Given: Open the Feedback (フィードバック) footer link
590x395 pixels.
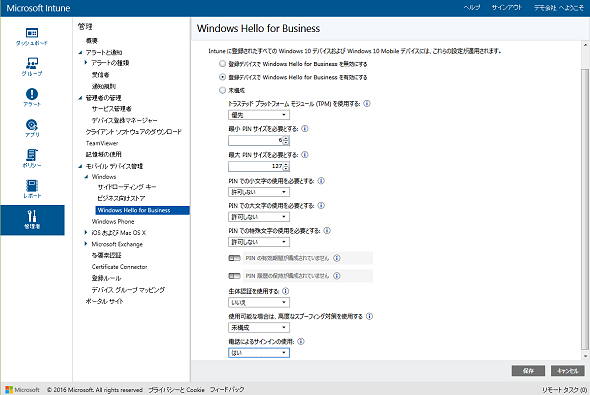Looking at the screenshot, I should [x=227, y=390].
